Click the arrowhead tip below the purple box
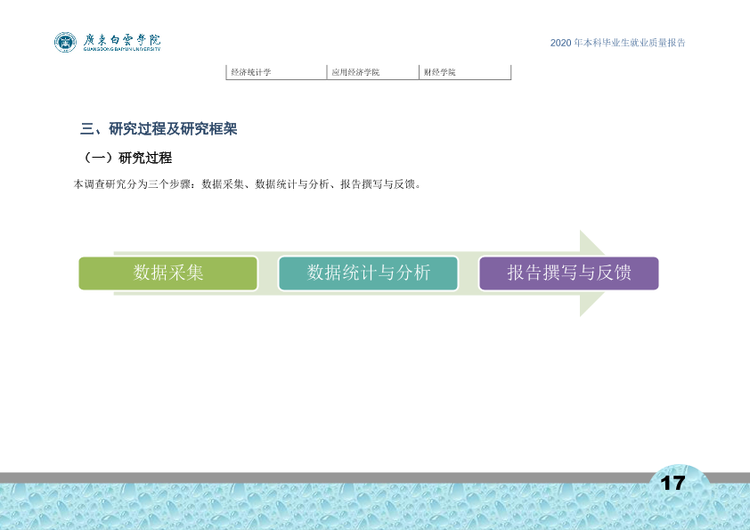Screen dimensions: 750x530 click(589, 302)
